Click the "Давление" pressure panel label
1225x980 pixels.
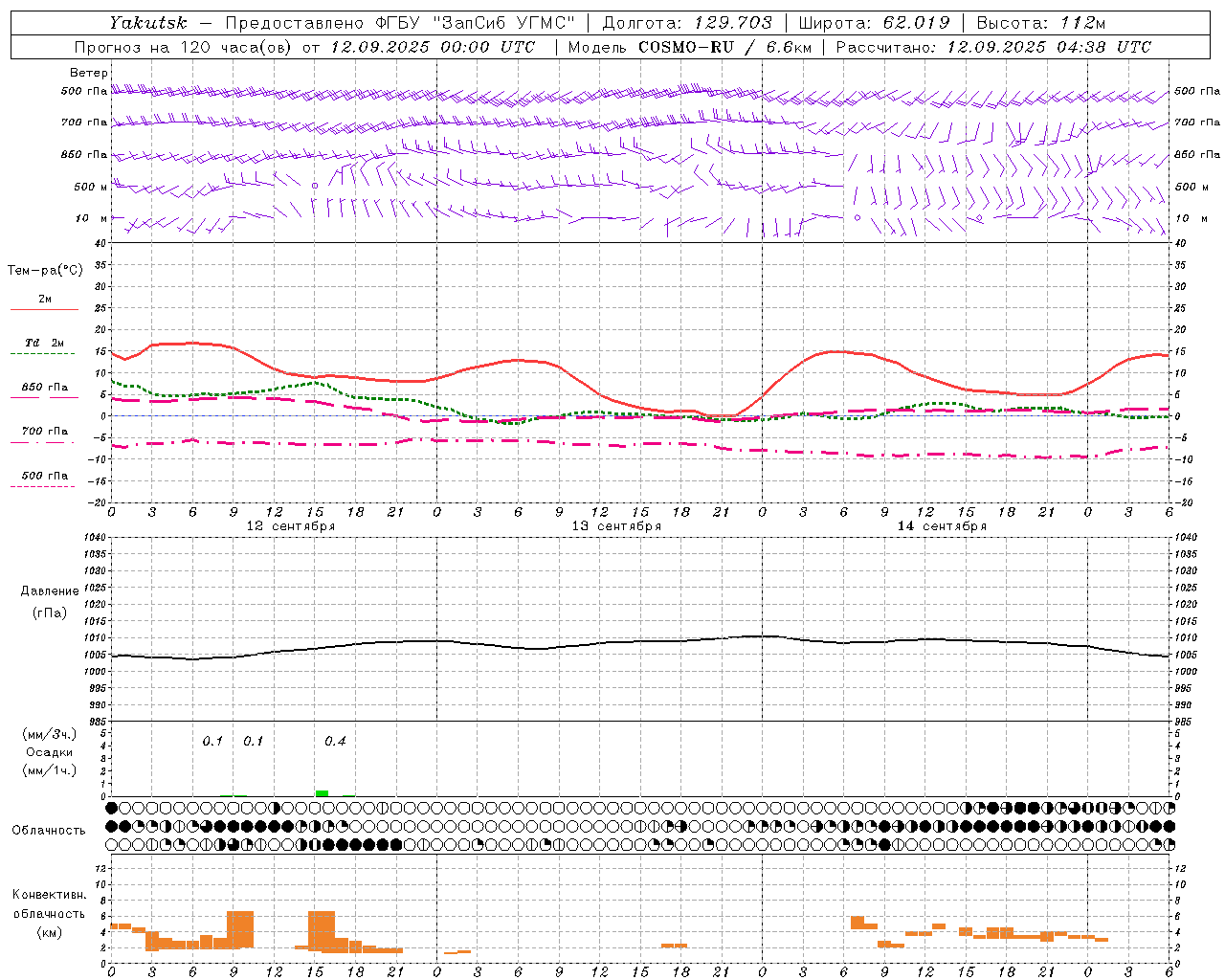click(50, 591)
